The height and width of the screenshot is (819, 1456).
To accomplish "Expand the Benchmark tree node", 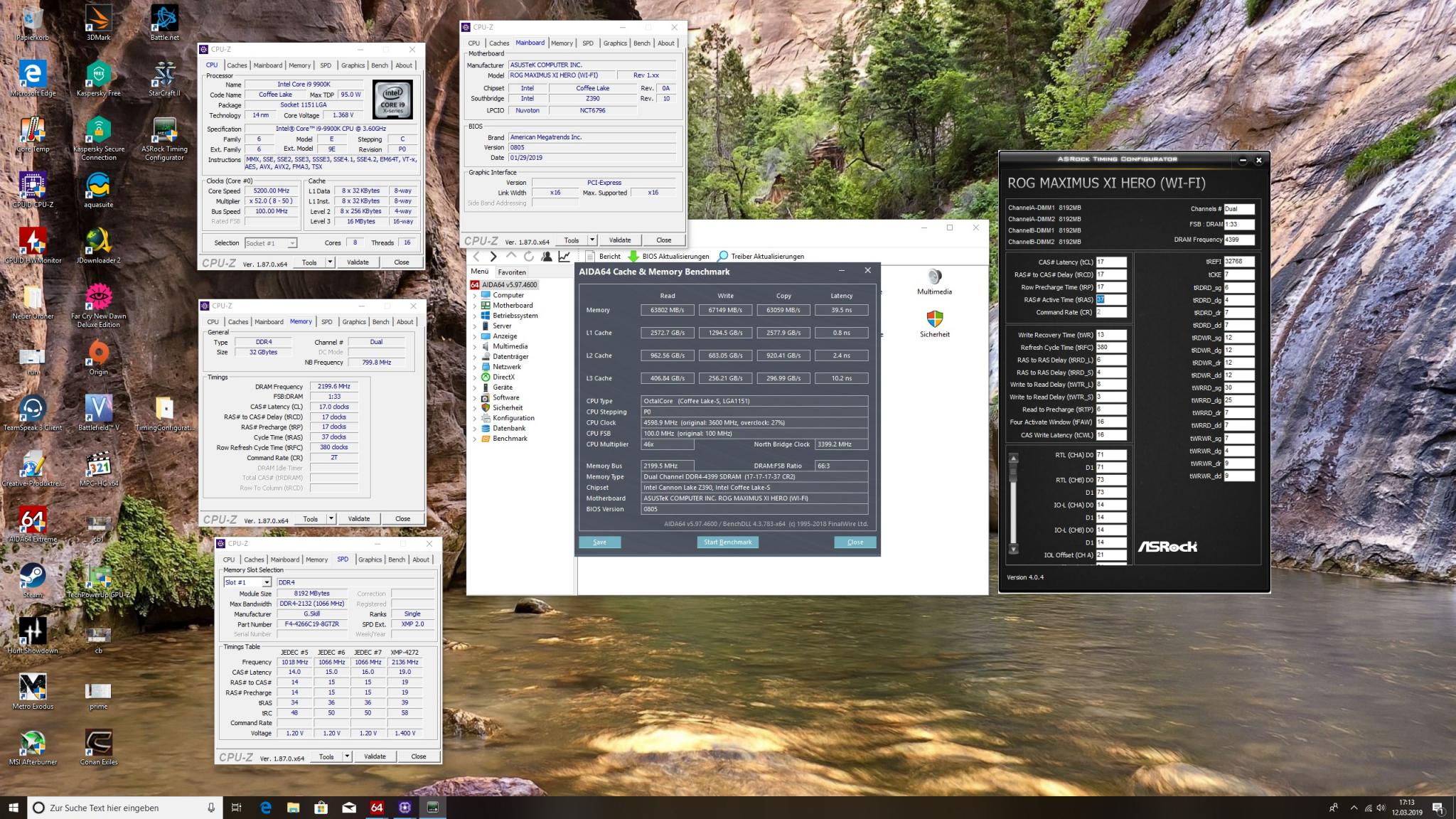I will 475,439.
